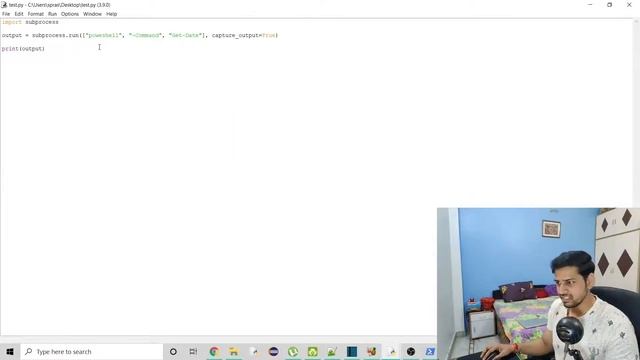Open the dark blue book-shaped taskbar app
This screenshot has width=640, height=360.
(x=352, y=351)
